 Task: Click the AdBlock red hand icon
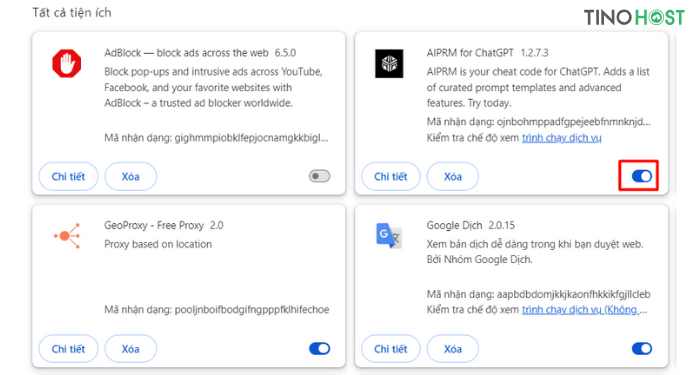pos(67,63)
